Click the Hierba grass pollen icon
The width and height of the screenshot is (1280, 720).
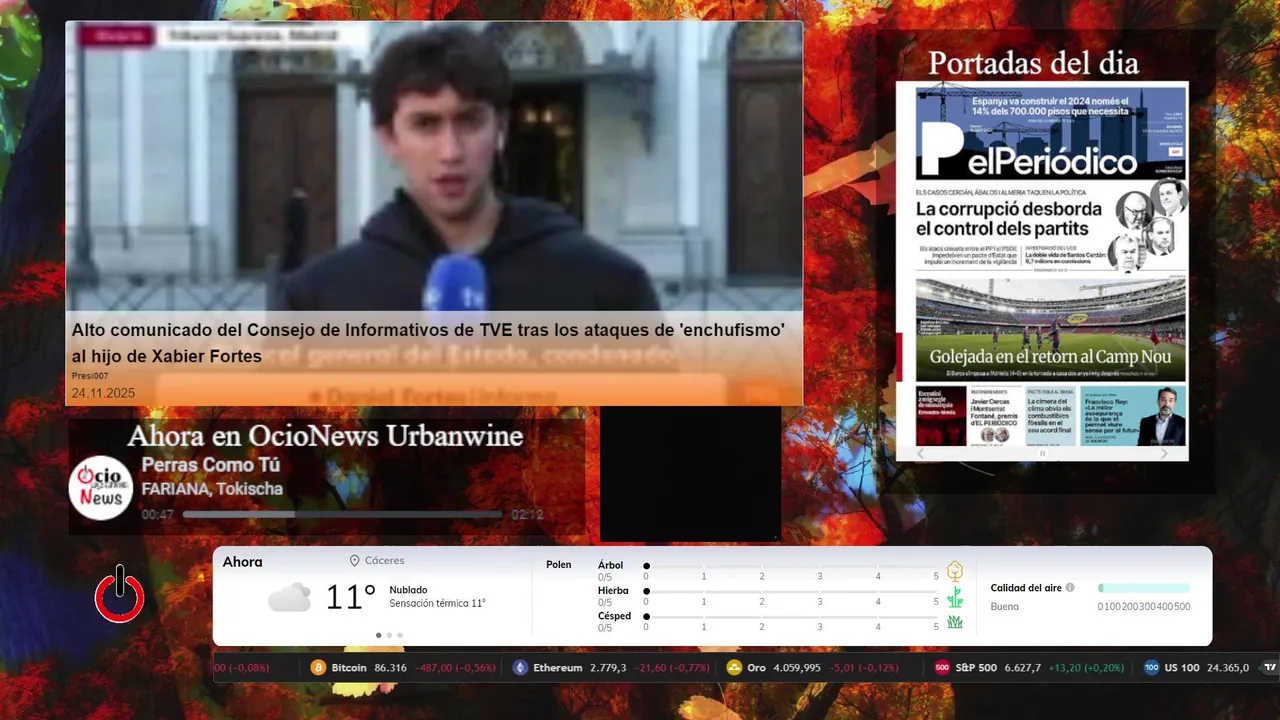(955, 597)
